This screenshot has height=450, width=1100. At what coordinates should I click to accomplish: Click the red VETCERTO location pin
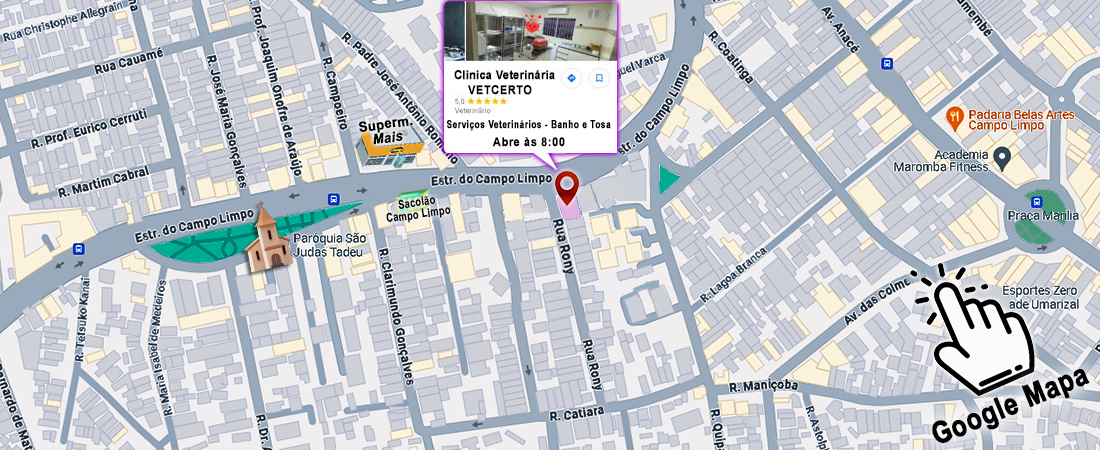point(566,187)
